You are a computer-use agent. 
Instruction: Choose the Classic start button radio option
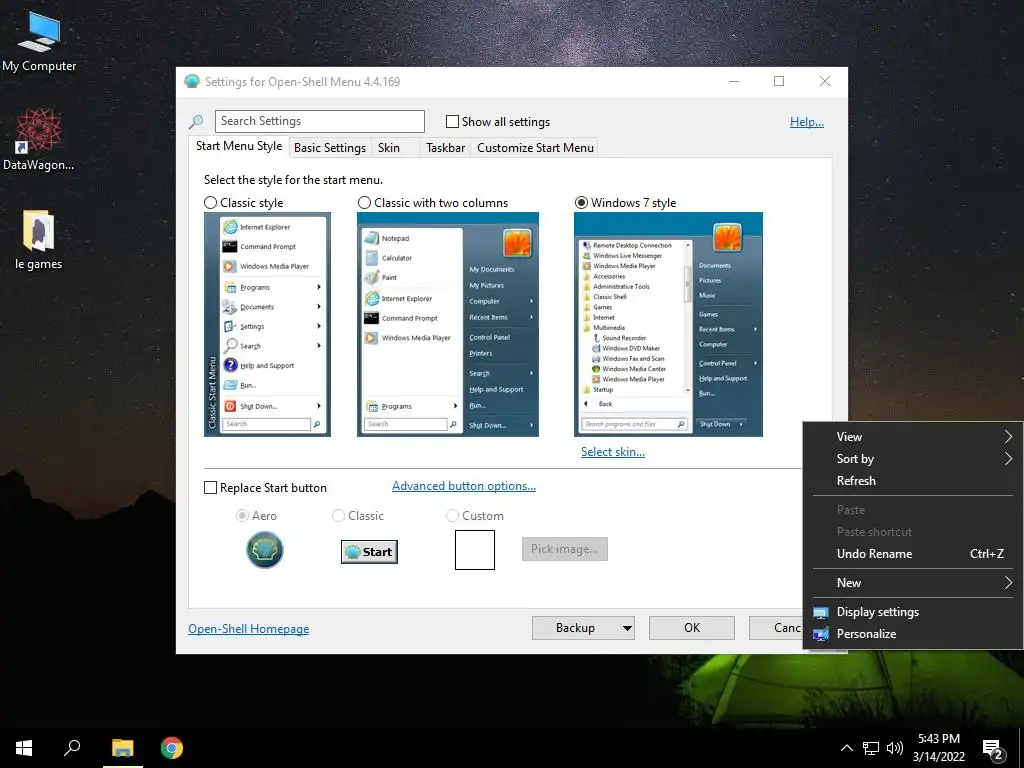(338, 516)
